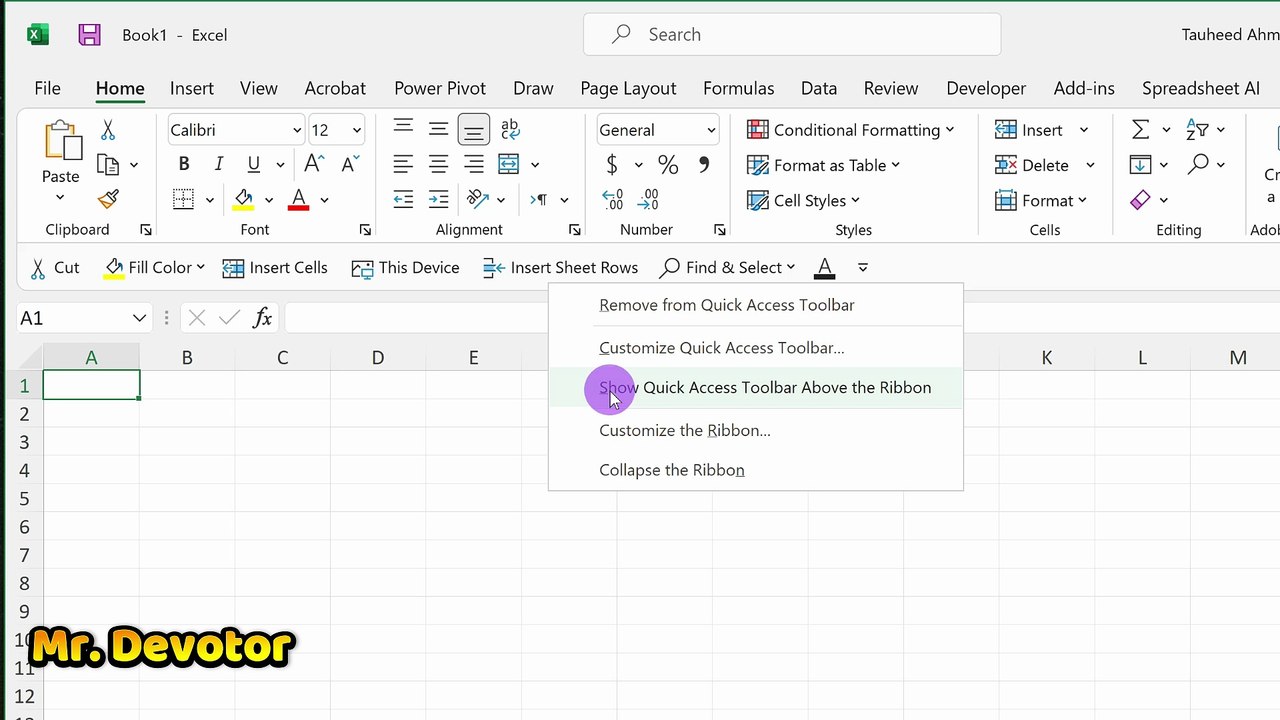Click the Fill down arrow icon in Editing
The width and height of the screenshot is (1280, 720).
(1140, 165)
